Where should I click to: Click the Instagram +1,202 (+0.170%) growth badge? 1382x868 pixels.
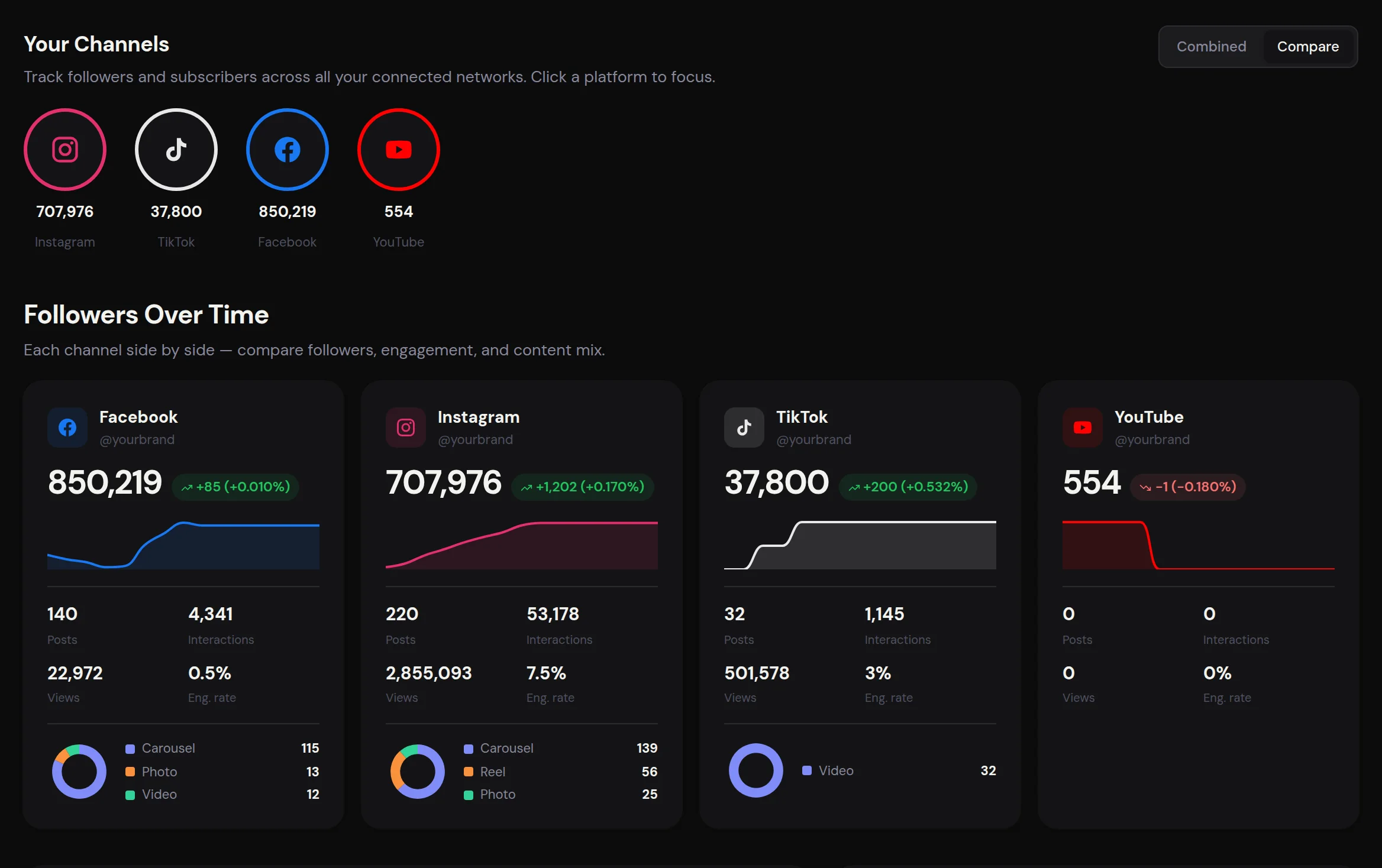tap(582, 487)
